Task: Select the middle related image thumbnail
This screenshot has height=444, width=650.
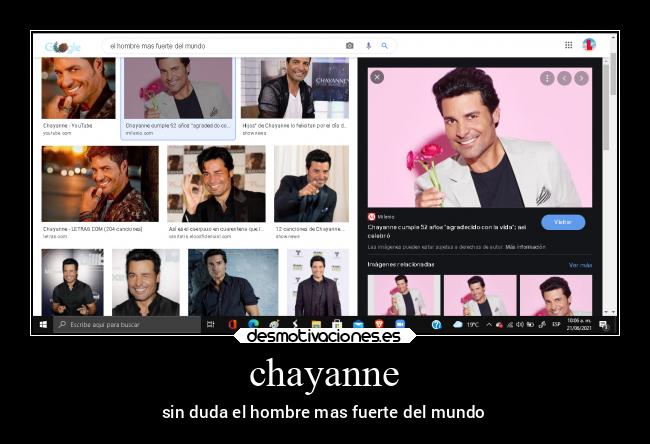Action: click(480, 295)
